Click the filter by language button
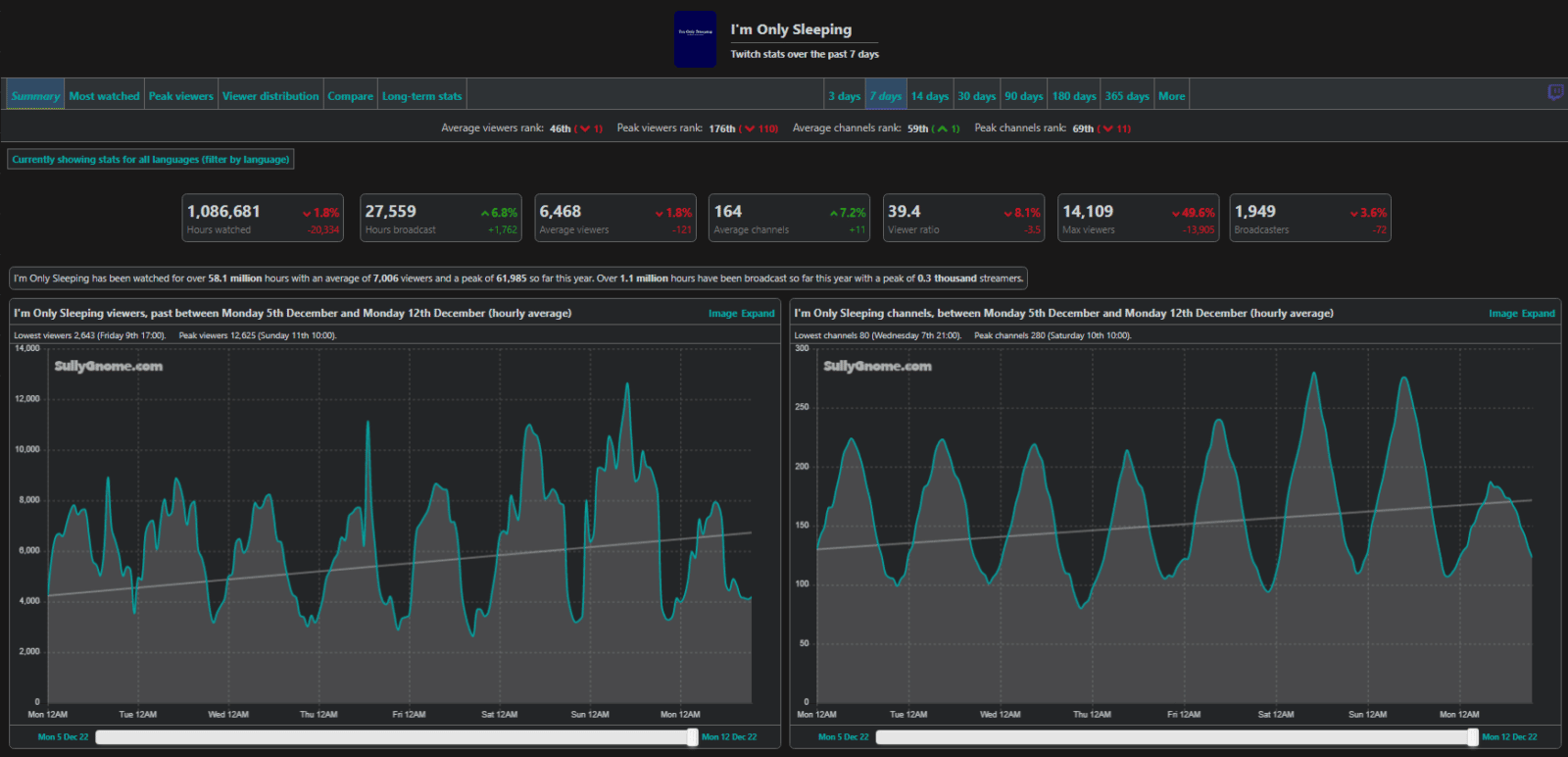Viewport: 1568px width, 757px height. pyautogui.click(x=151, y=159)
